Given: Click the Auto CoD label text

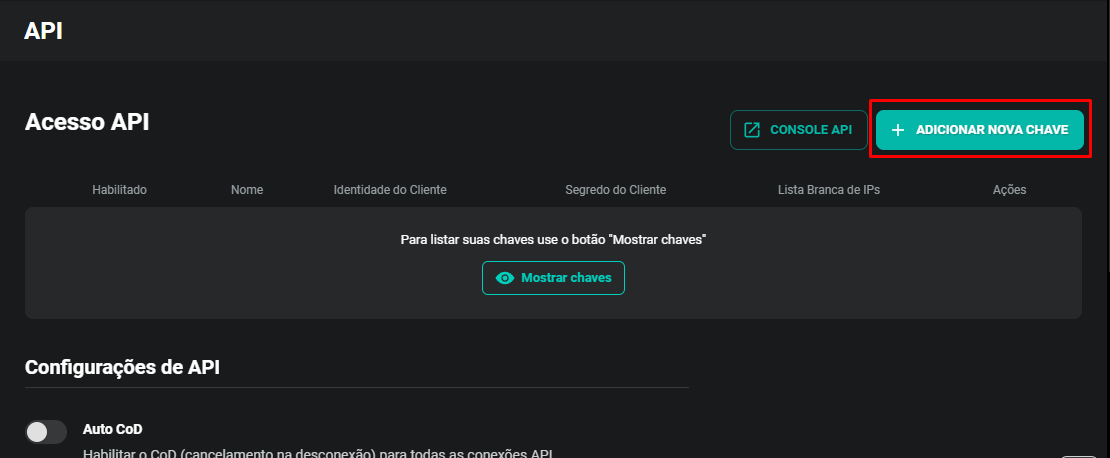Looking at the screenshot, I should [112, 429].
